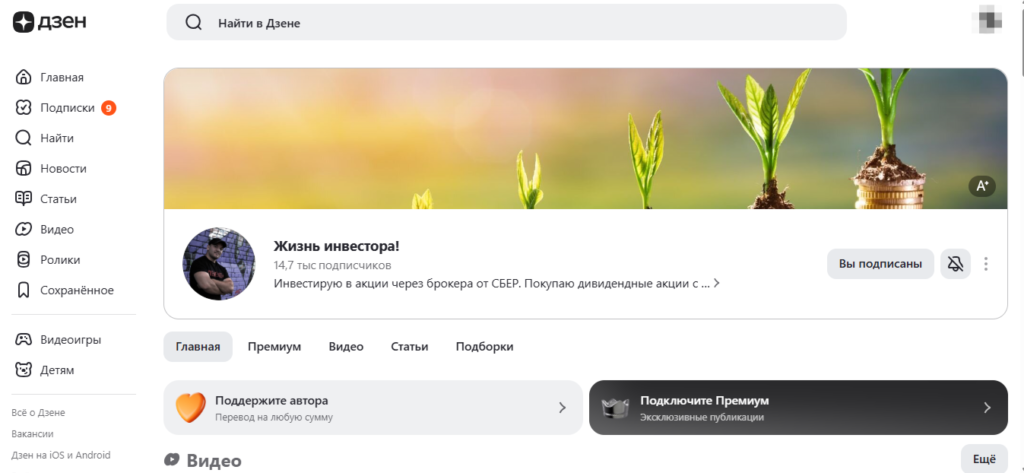This screenshot has width=1024, height=473.
Task: Click the A+ accessibility icon on banner
Action: pyautogui.click(x=982, y=186)
